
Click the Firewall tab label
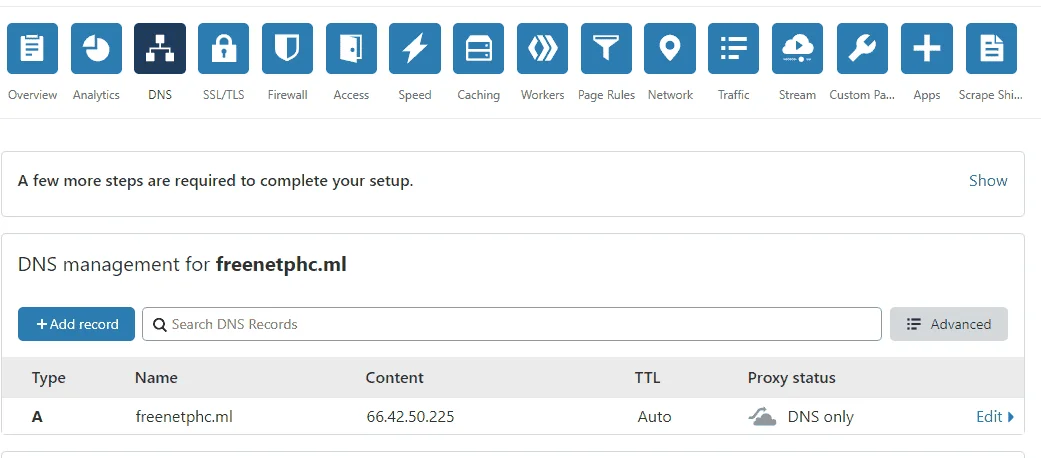(x=287, y=95)
